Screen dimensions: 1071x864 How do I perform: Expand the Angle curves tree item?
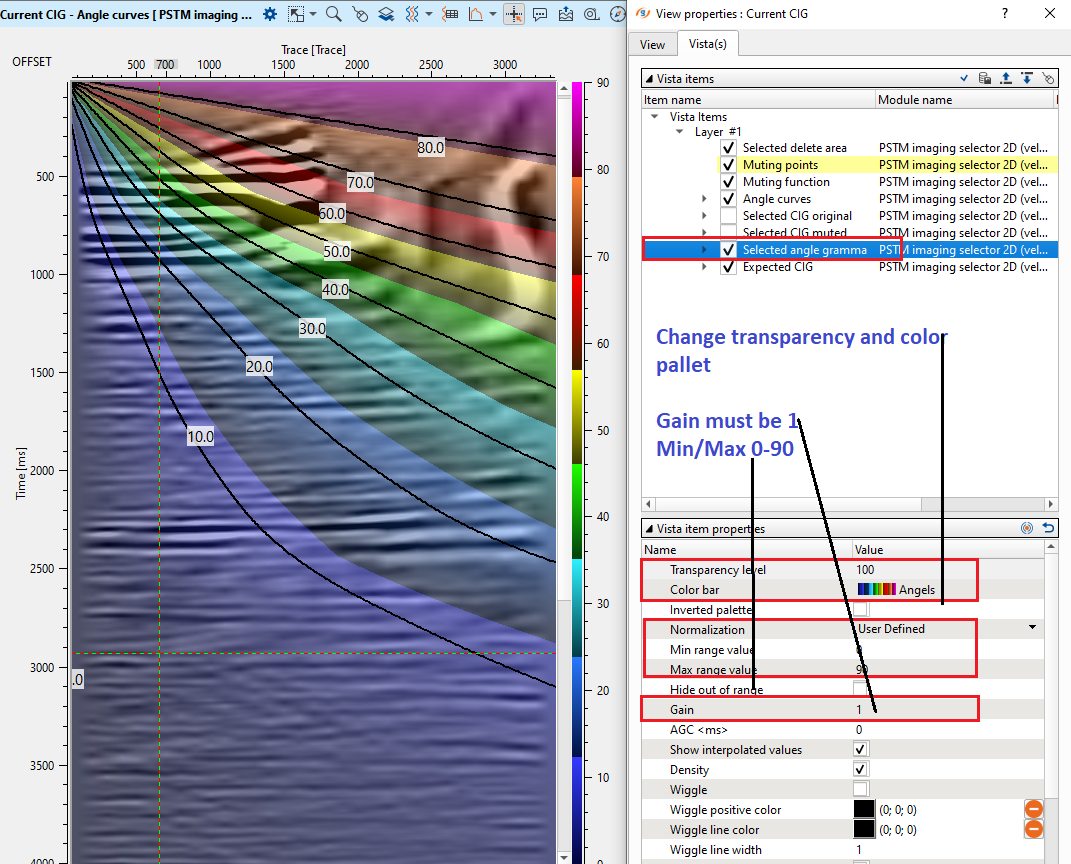point(706,199)
